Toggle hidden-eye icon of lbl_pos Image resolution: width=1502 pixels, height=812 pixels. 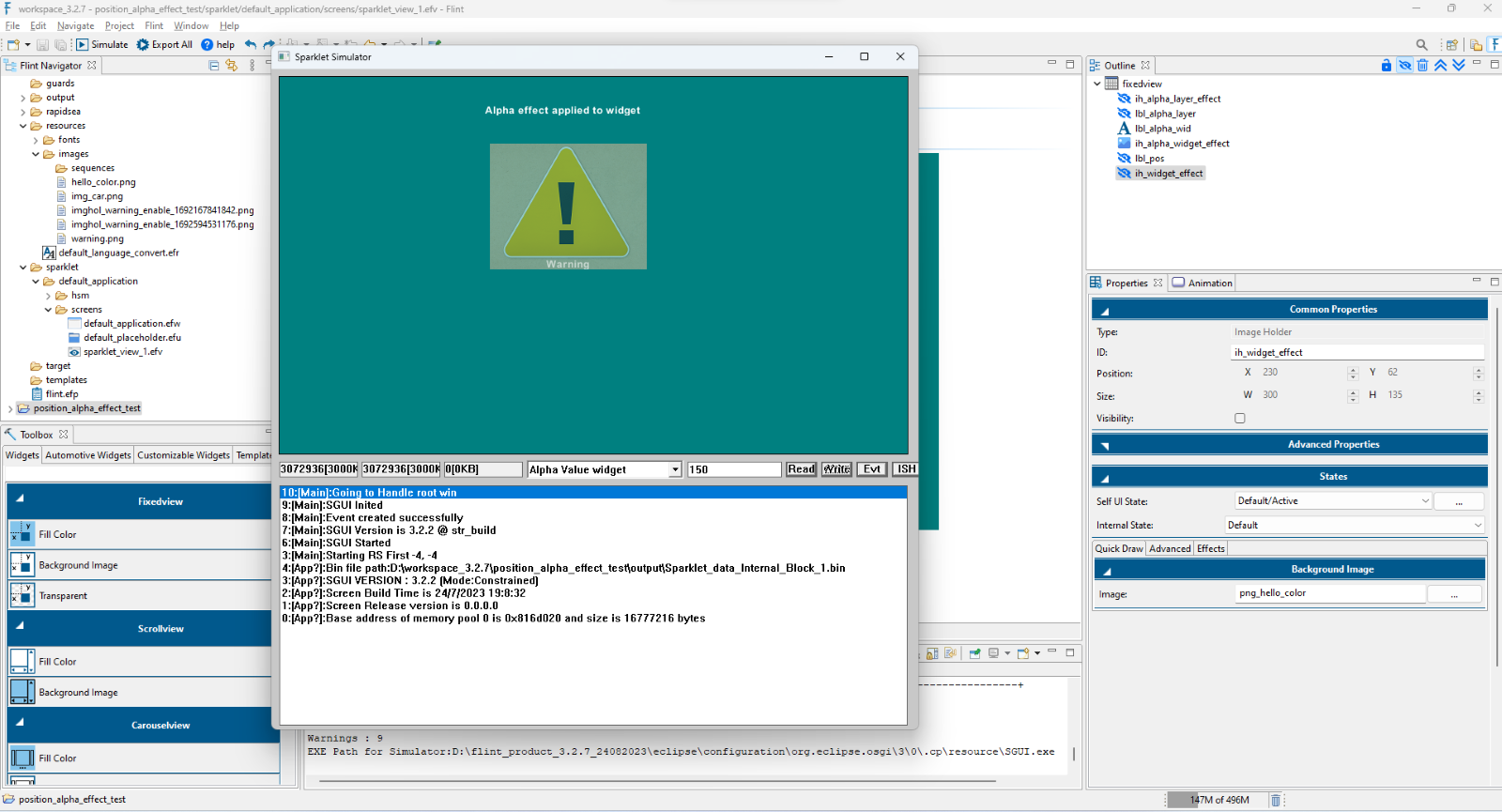click(x=1124, y=159)
